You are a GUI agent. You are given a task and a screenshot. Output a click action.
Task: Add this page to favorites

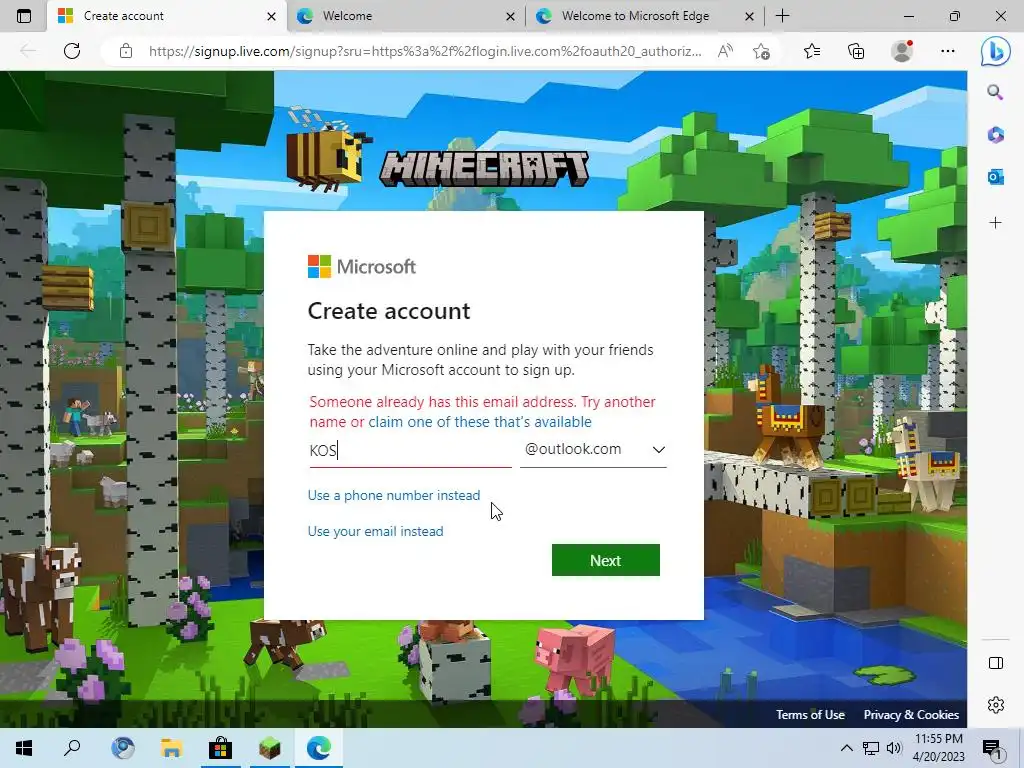761,51
